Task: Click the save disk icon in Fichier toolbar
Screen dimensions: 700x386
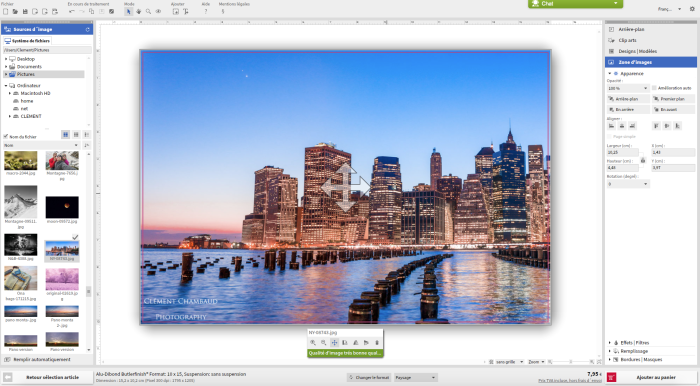Action: coord(25,12)
